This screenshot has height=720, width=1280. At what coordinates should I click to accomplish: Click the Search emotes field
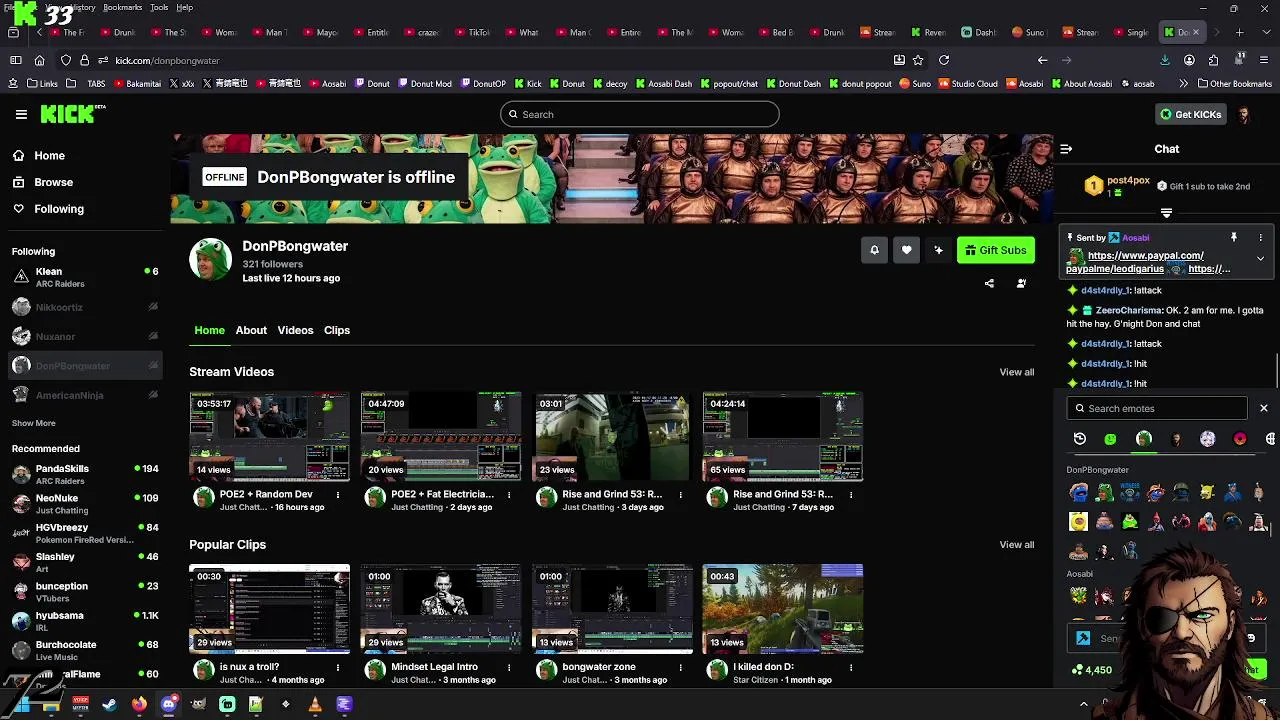pos(1157,408)
